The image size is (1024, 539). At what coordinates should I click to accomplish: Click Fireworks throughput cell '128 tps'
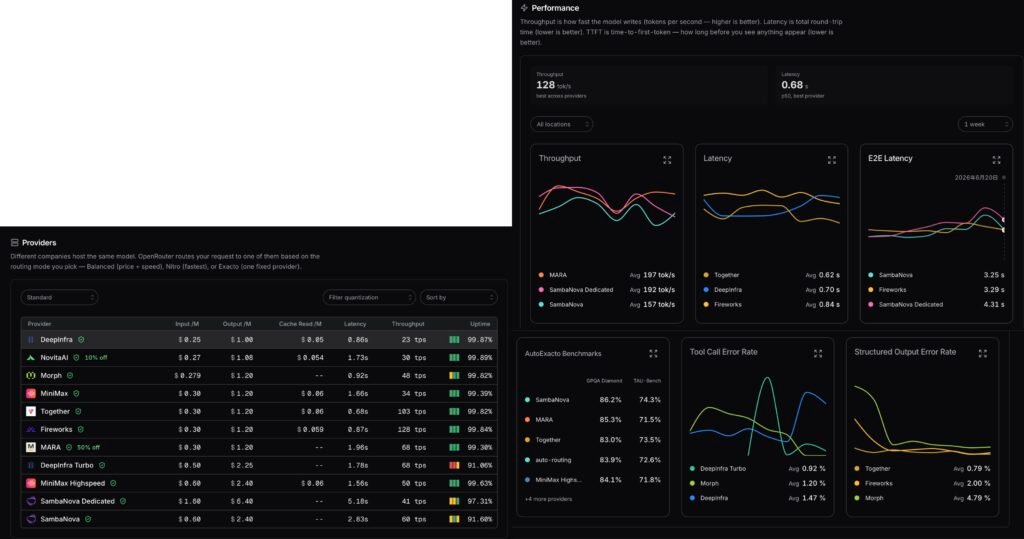click(411, 429)
